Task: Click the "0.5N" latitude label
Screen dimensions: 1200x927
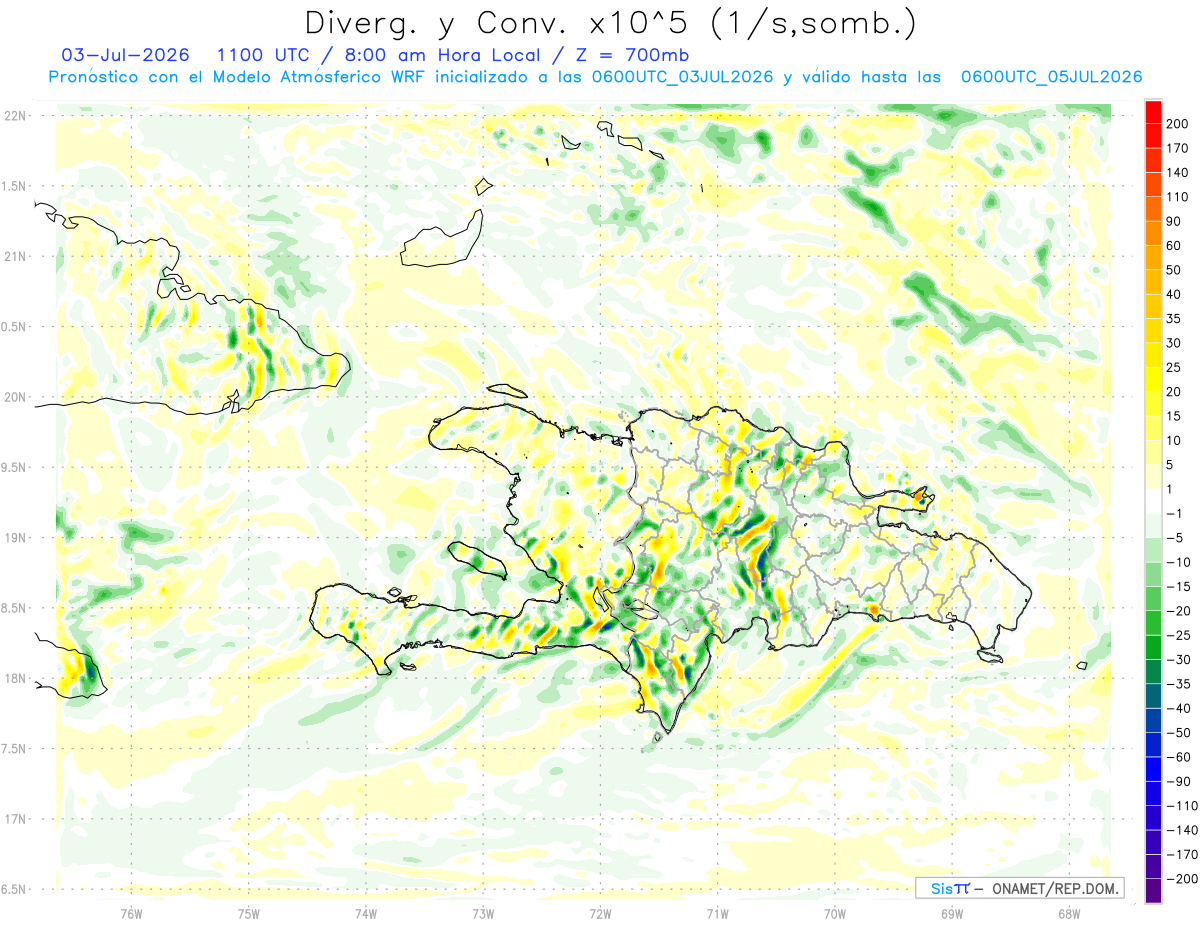Action: pyautogui.click(x=15, y=327)
